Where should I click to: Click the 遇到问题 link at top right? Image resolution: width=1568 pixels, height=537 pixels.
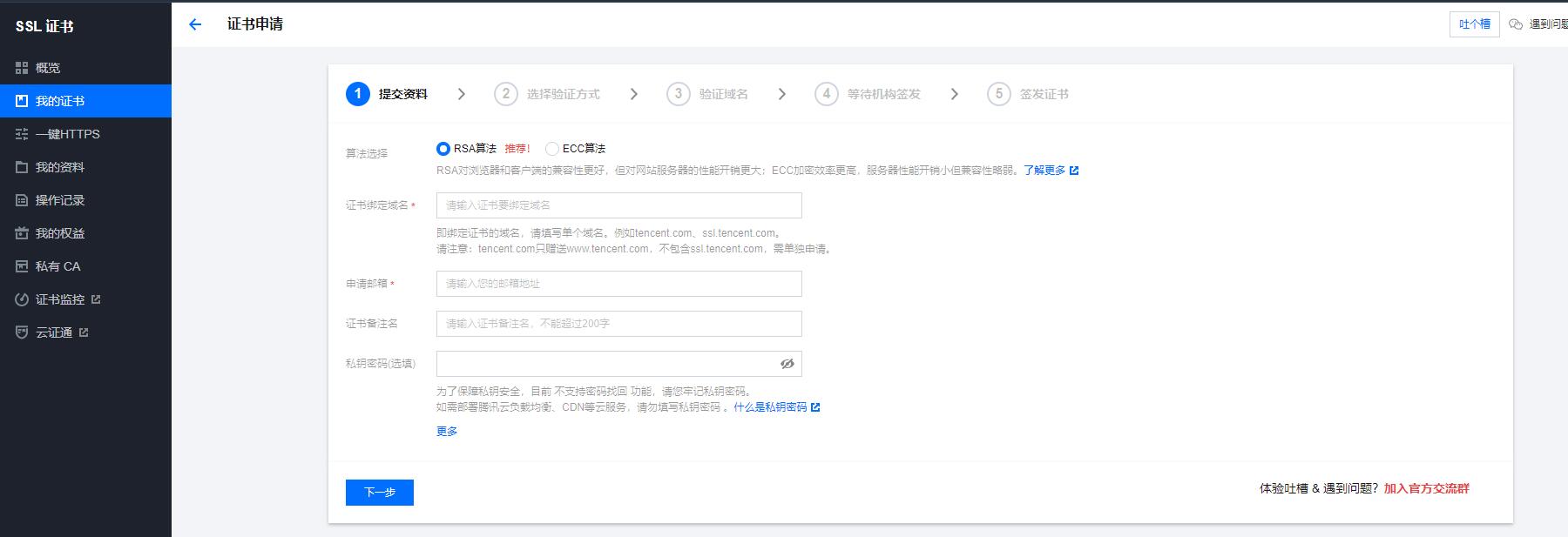1549,24
